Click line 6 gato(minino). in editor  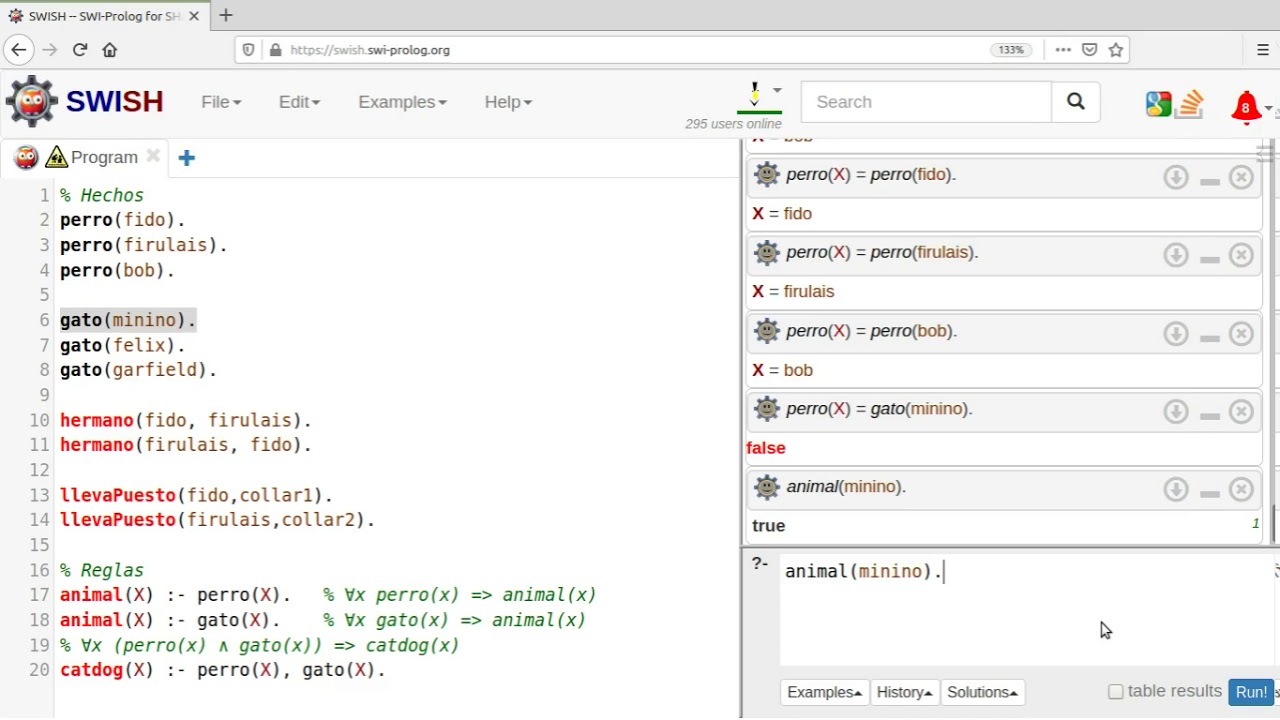[128, 320]
